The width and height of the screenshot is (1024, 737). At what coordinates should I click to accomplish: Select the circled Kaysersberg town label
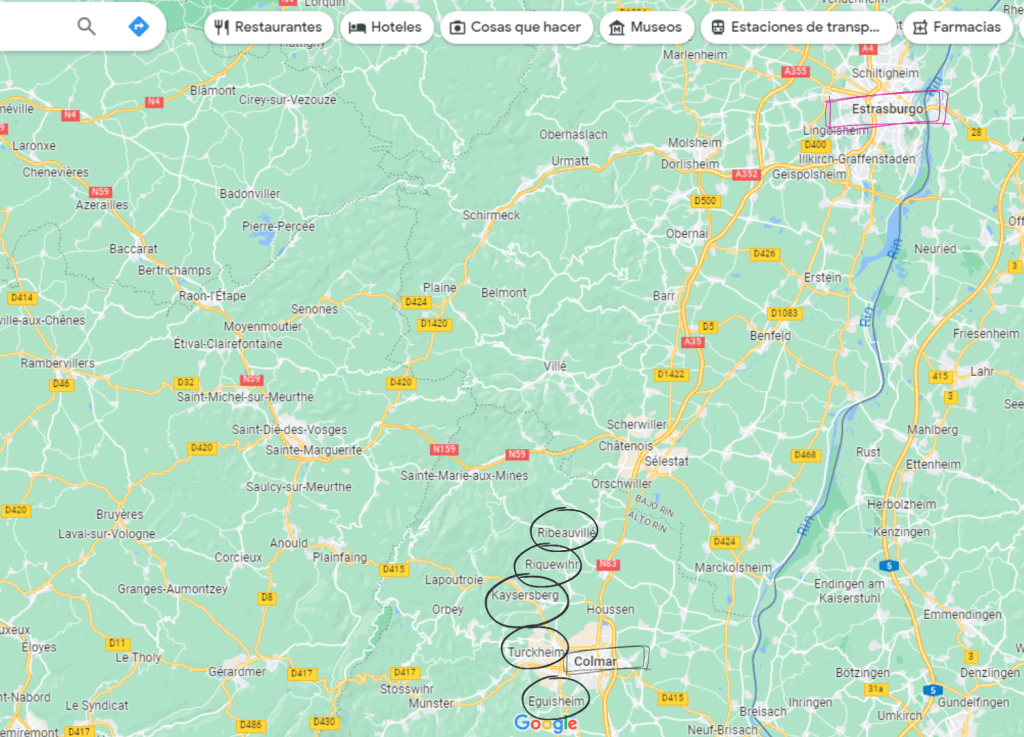(x=525, y=595)
